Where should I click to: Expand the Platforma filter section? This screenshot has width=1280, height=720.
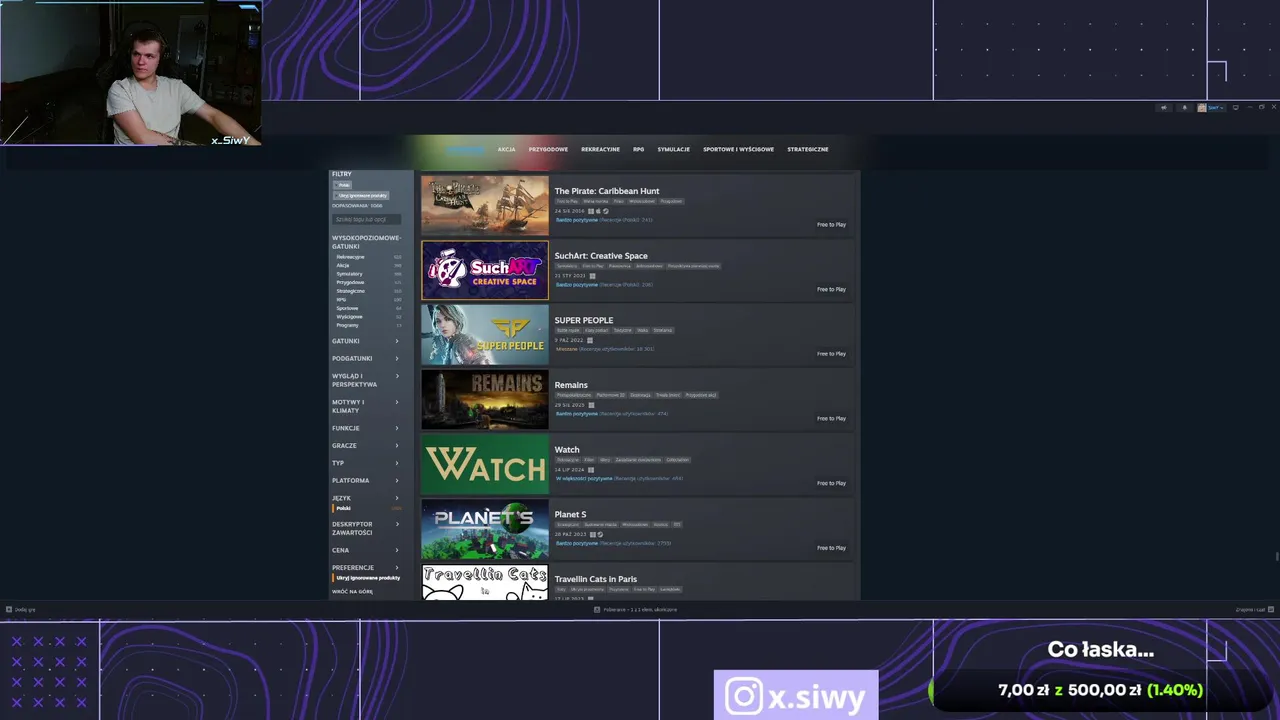point(366,480)
